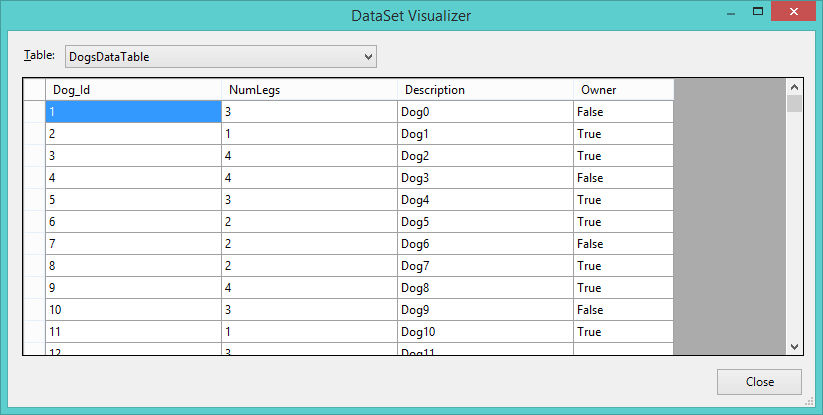
Task: Click the Dog_Id cell with value 7
Action: click(x=133, y=244)
